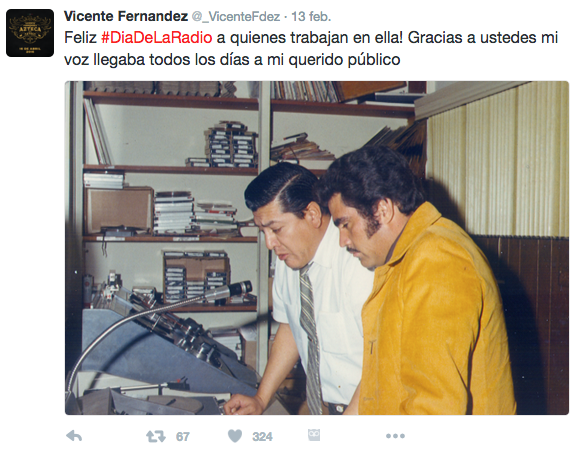Viewport: 576px width, 454px height.
Task: View the 324 likes count
Action: click(262, 437)
